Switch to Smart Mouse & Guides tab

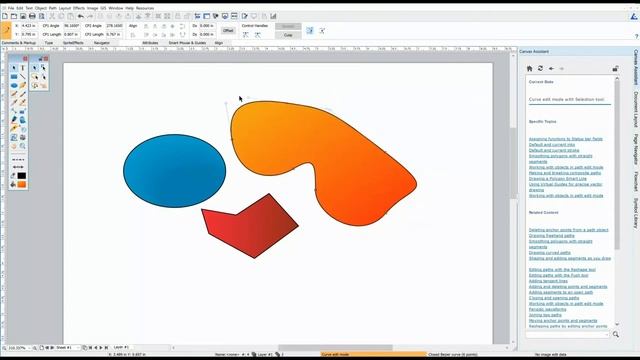point(187,43)
